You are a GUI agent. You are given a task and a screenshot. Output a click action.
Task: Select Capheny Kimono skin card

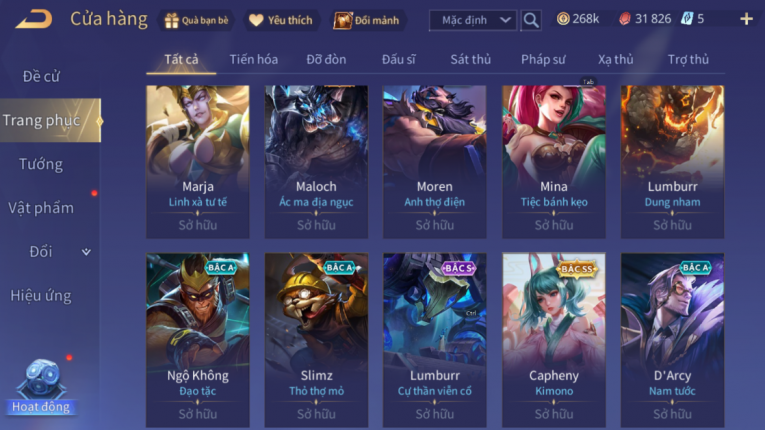click(554, 340)
